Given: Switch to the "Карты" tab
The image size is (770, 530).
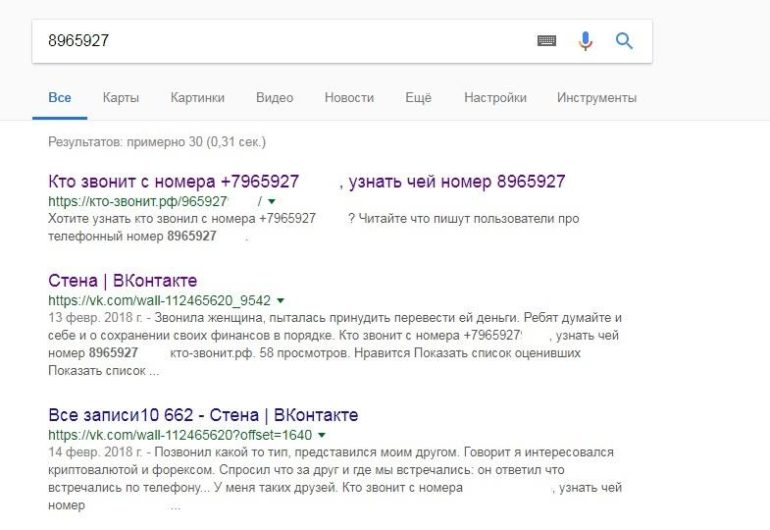Looking at the screenshot, I should coord(121,98).
